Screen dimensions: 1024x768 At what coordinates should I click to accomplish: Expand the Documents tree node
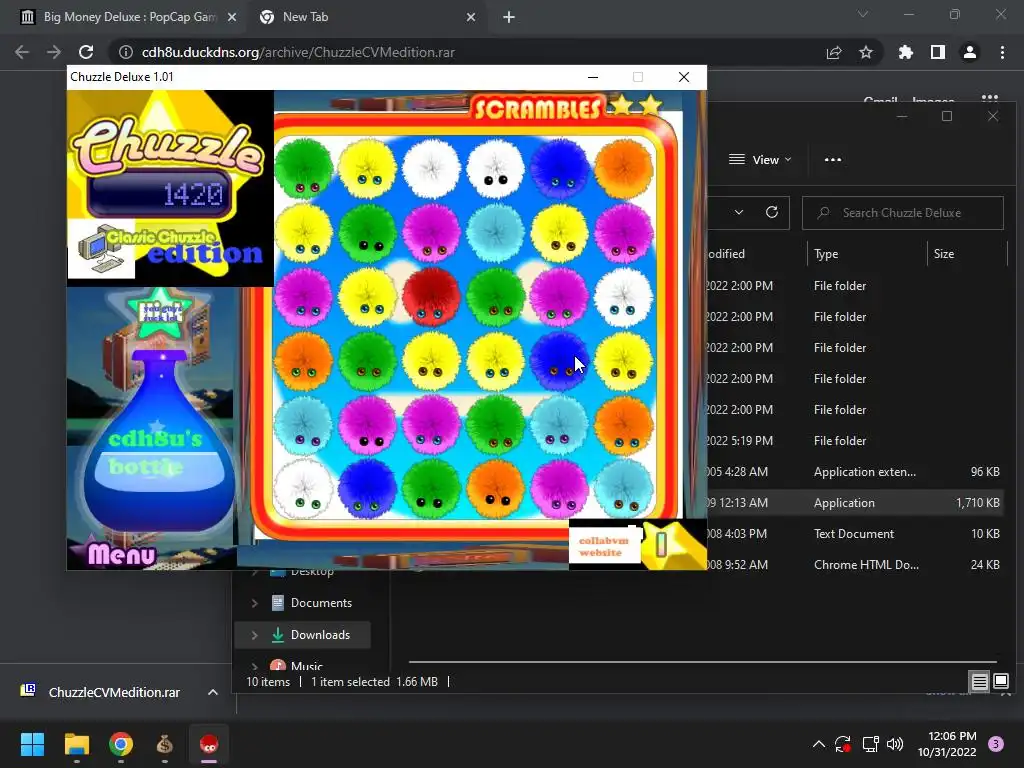coord(254,603)
